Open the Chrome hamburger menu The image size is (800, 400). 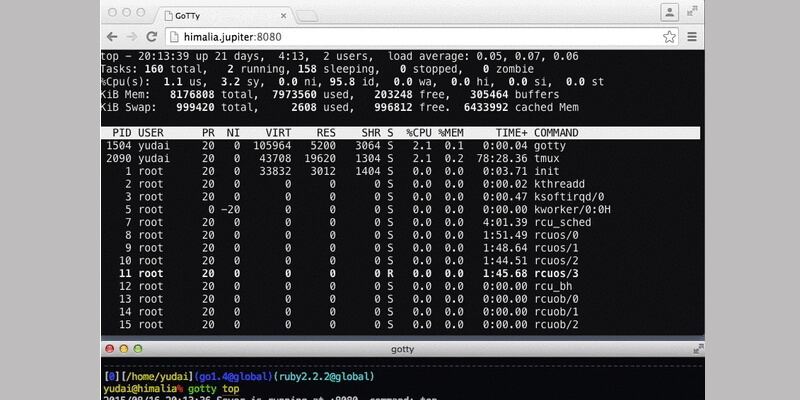[x=690, y=36]
